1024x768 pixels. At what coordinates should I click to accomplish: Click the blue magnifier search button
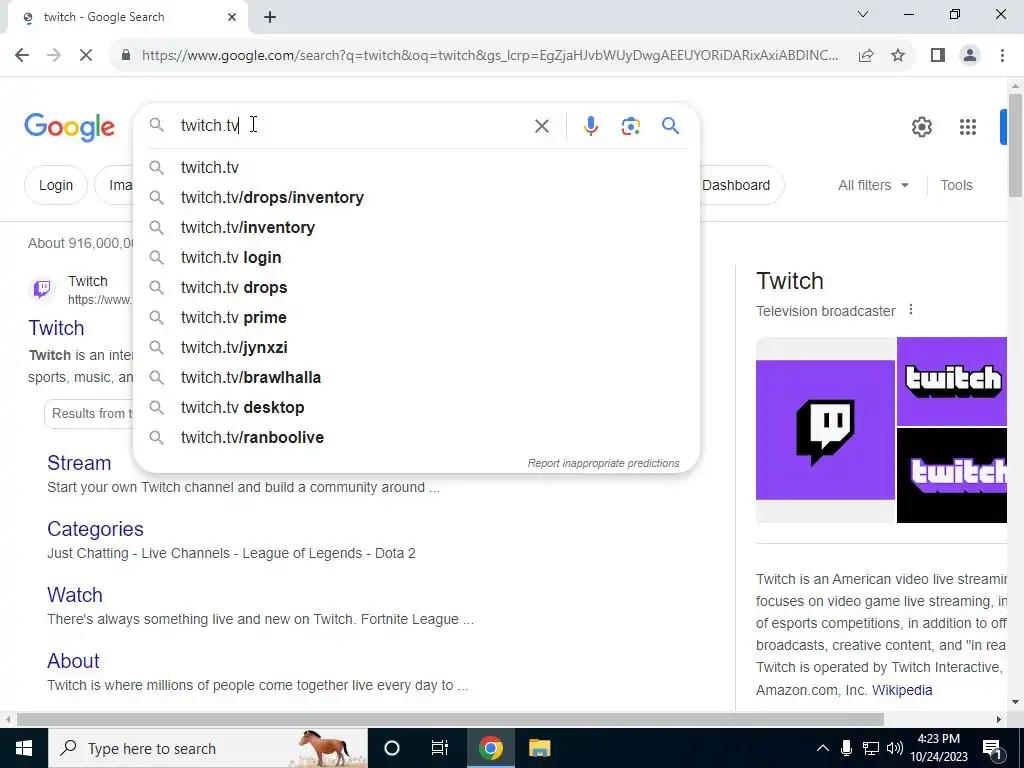pyautogui.click(x=671, y=125)
